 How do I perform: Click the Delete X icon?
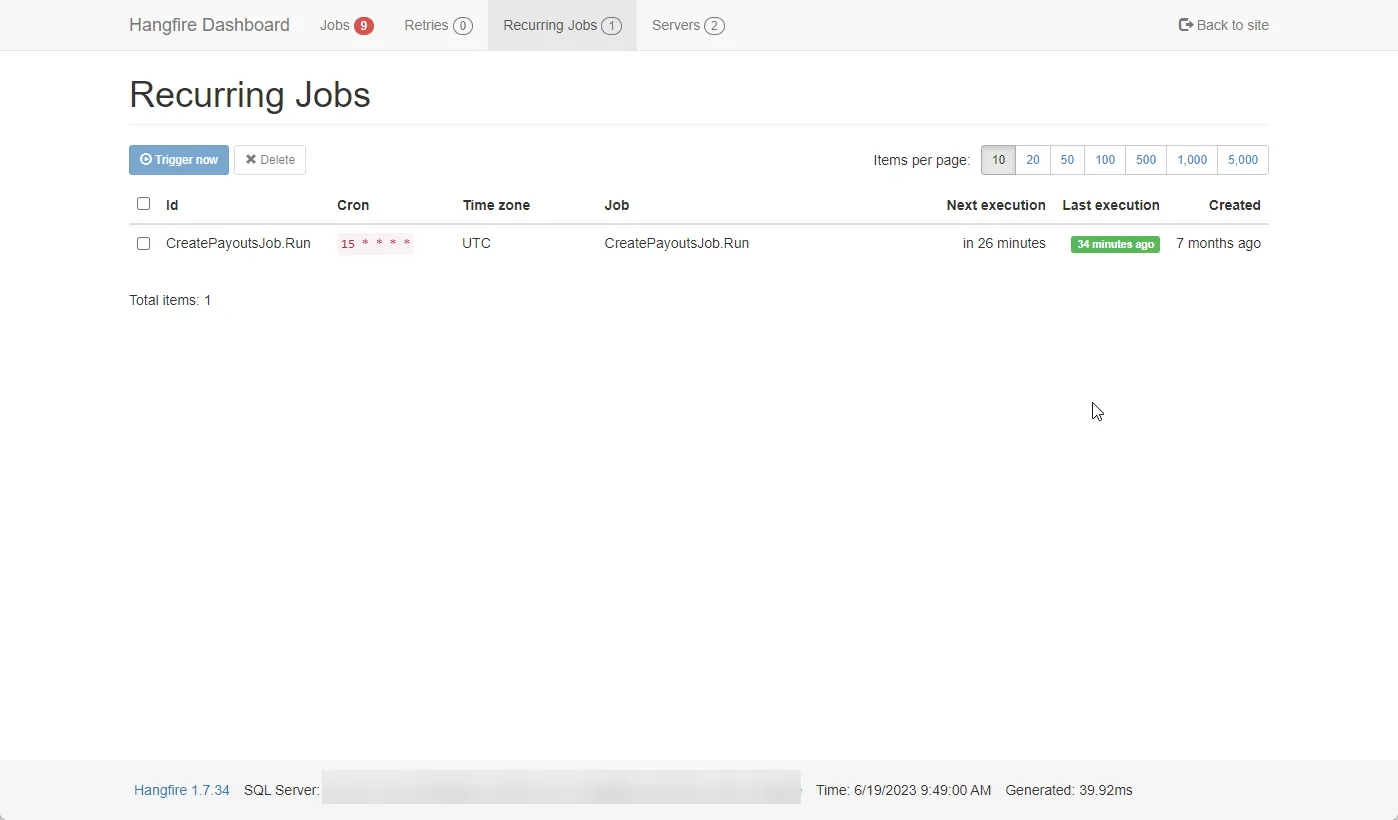(x=251, y=160)
